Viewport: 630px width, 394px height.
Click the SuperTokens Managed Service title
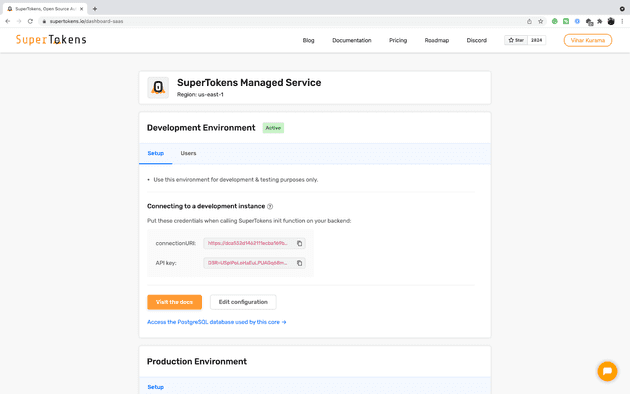point(249,83)
